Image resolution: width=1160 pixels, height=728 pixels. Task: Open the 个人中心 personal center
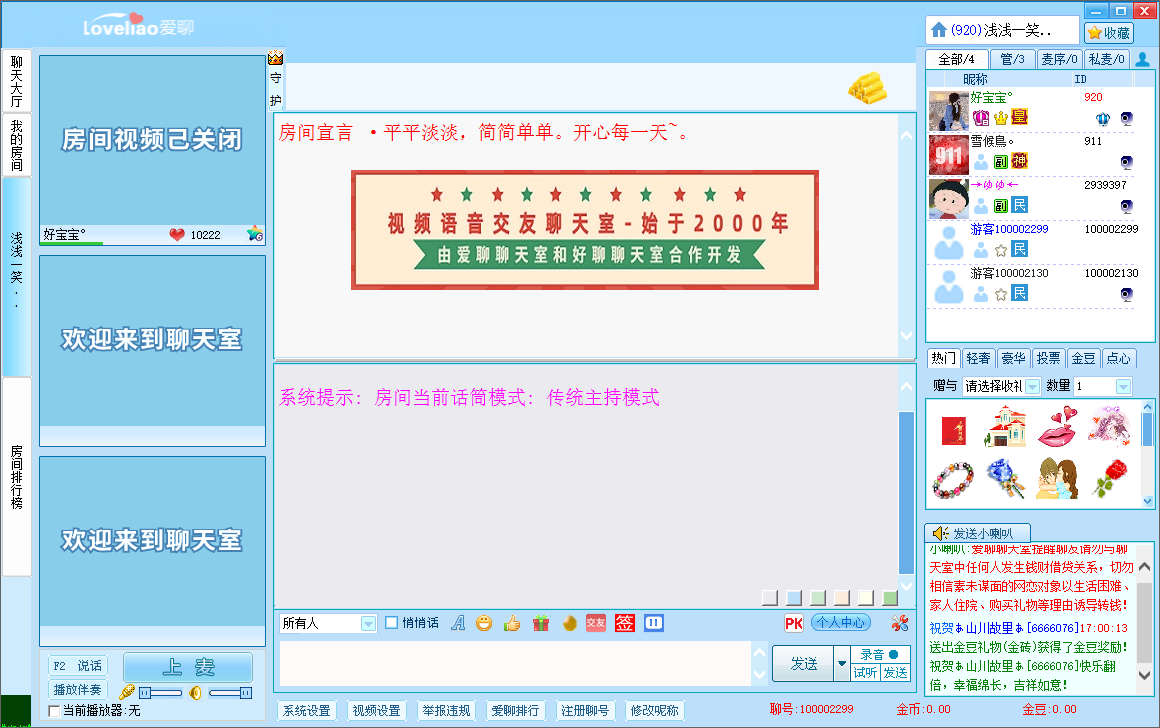coord(841,623)
